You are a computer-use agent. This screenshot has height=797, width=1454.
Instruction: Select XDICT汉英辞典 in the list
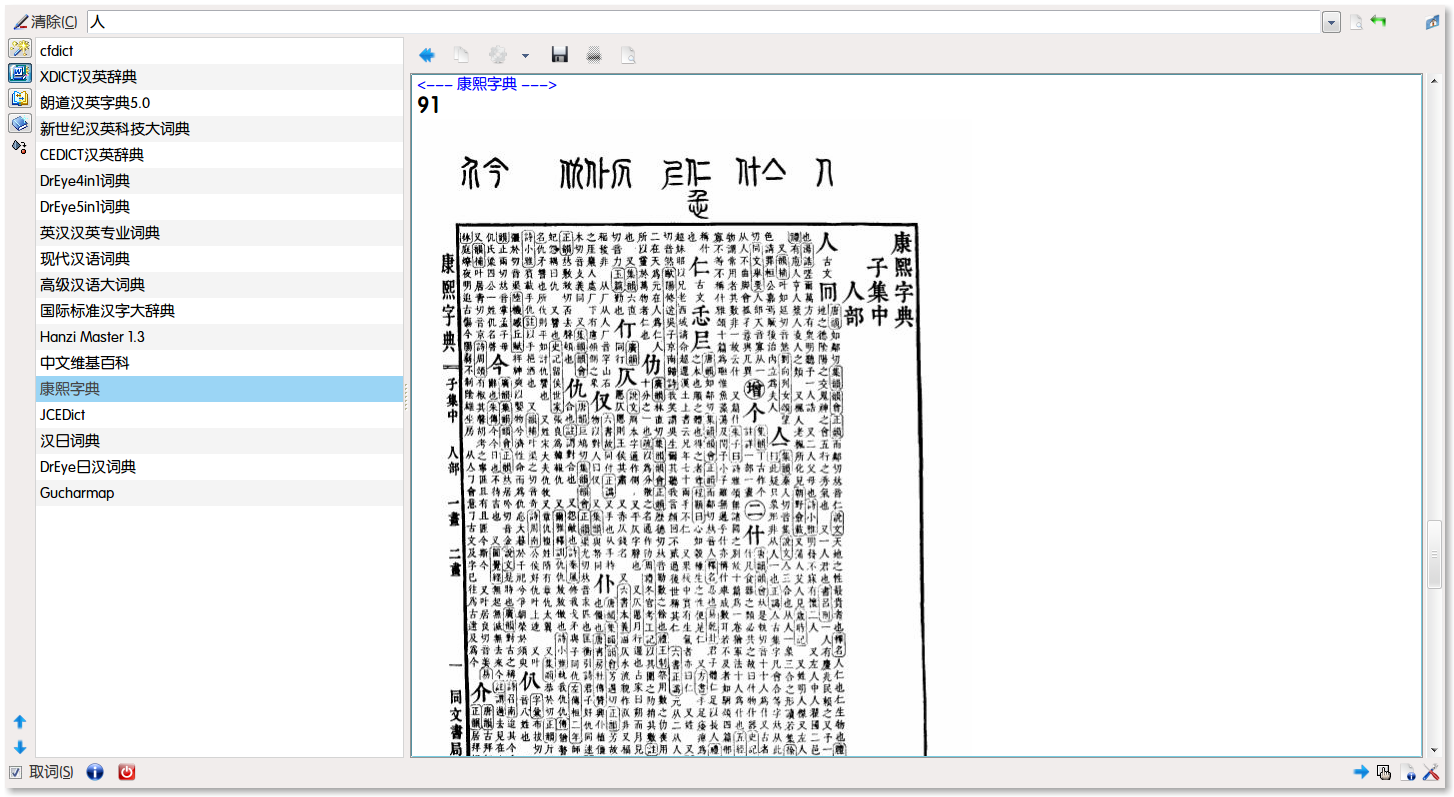click(x=220, y=77)
